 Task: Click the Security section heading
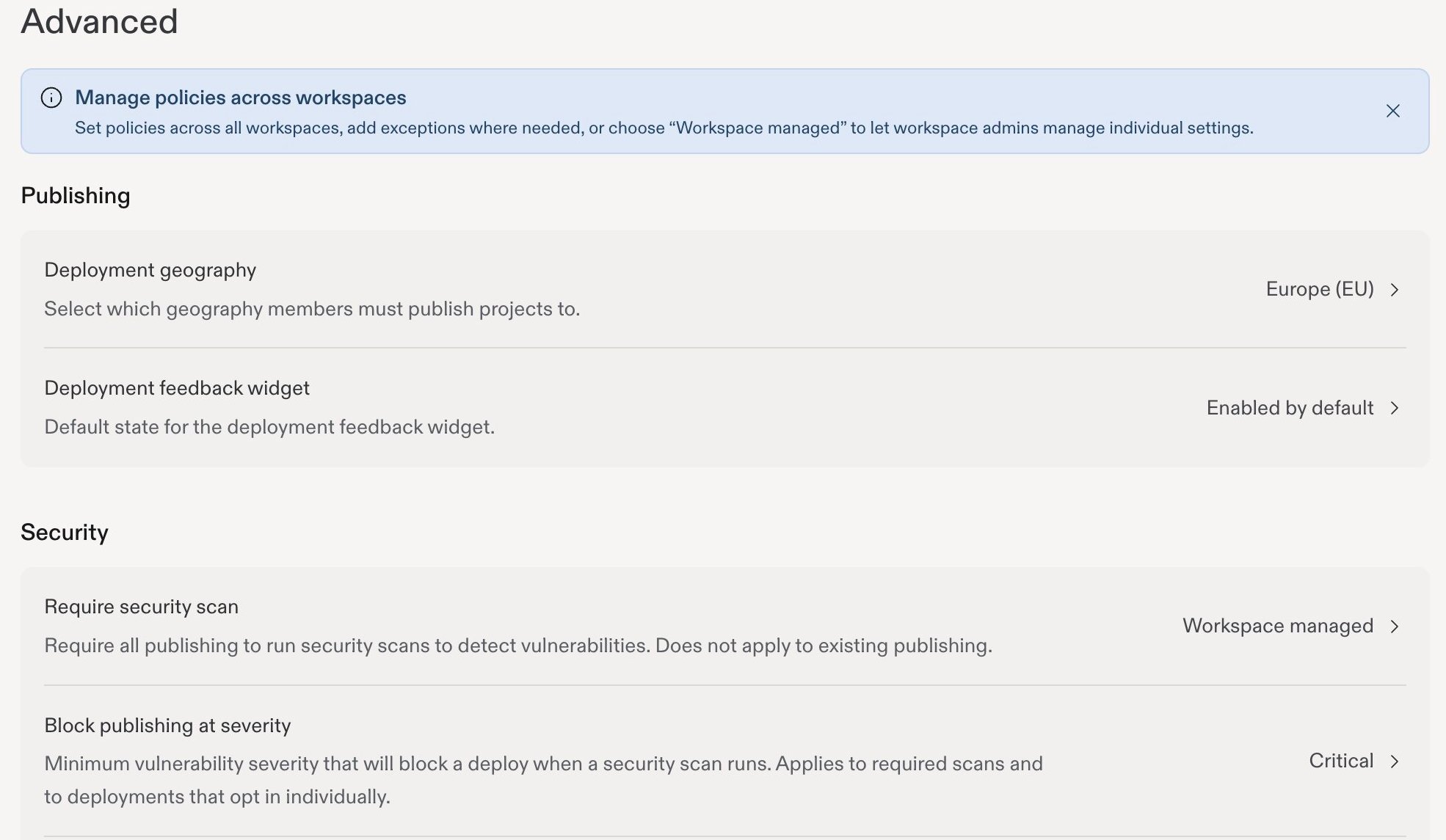pos(65,532)
